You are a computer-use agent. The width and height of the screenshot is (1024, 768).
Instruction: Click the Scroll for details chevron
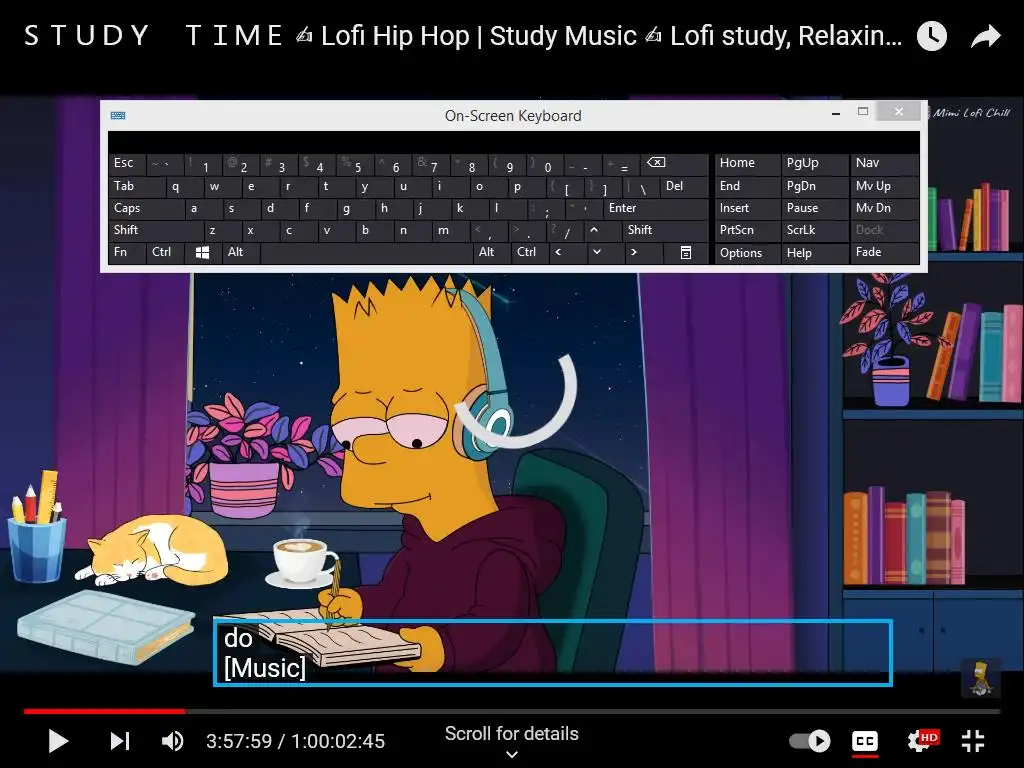pos(512,755)
